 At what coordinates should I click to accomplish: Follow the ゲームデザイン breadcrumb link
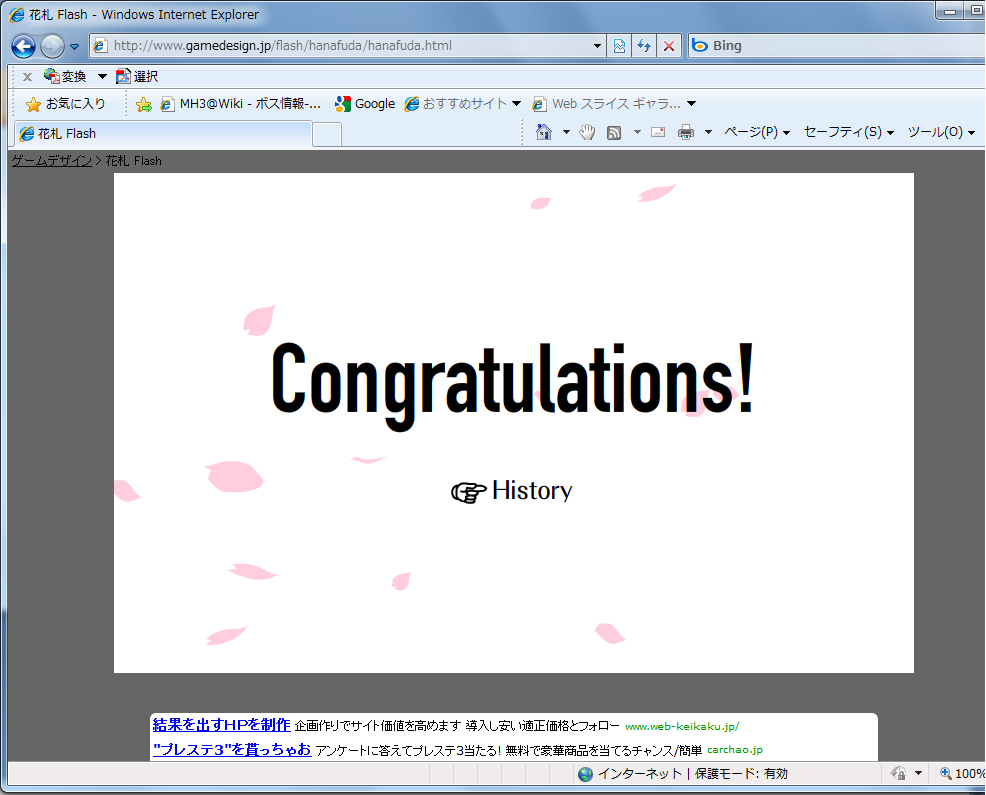(x=51, y=161)
